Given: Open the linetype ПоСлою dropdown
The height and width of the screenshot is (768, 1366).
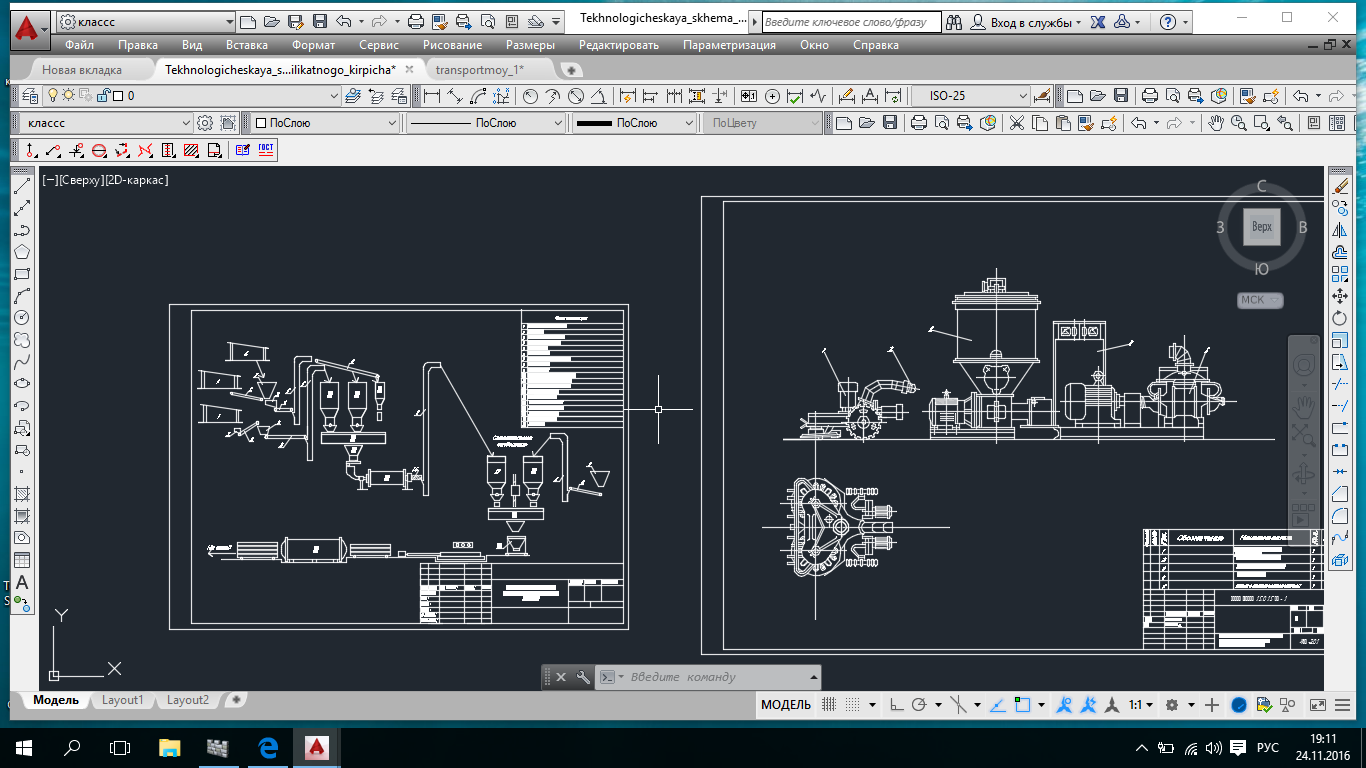Looking at the screenshot, I should point(557,123).
